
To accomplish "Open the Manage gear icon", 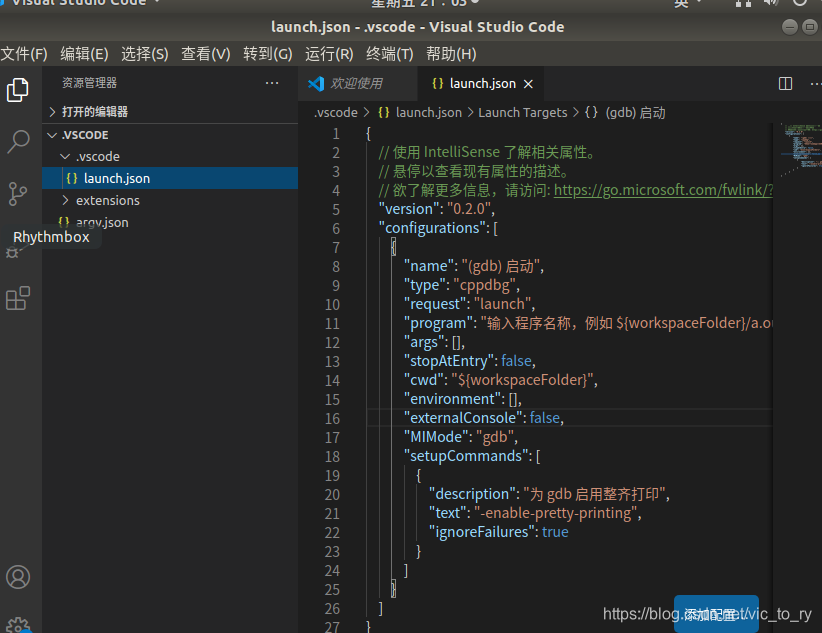I will 18,626.
